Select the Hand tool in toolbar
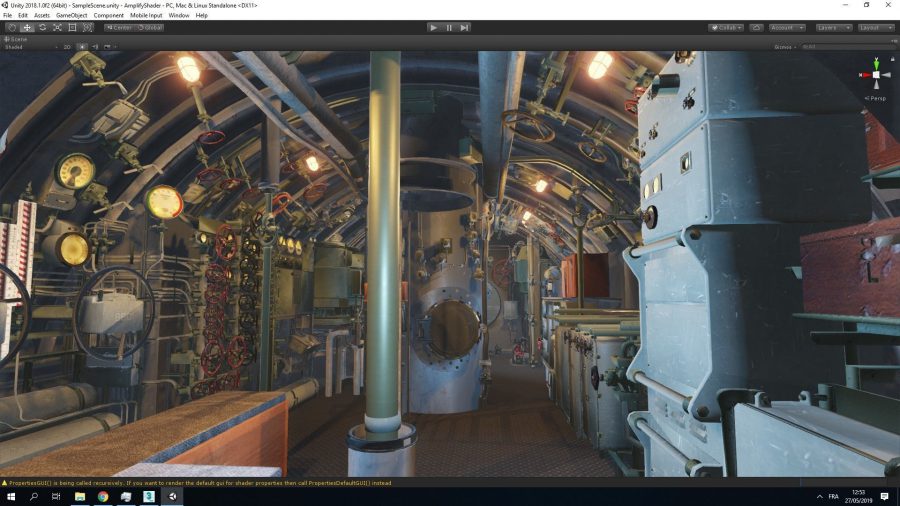Viewport: 900px width, 506px height. pyautogui.click(x=11, y=27)
